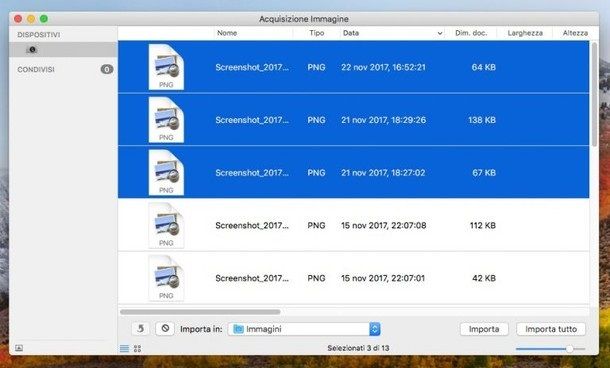This screenshot has height=368, width=610.
Task: Click the 64 KB size cell
Action: (484, 67)
